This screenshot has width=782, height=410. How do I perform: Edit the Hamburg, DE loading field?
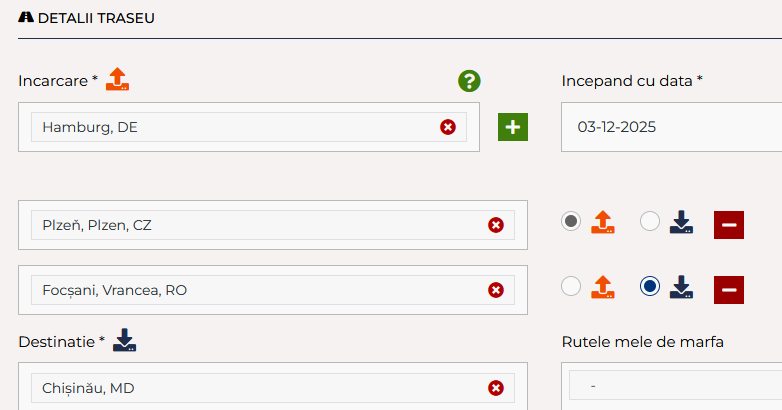point(230,127)
